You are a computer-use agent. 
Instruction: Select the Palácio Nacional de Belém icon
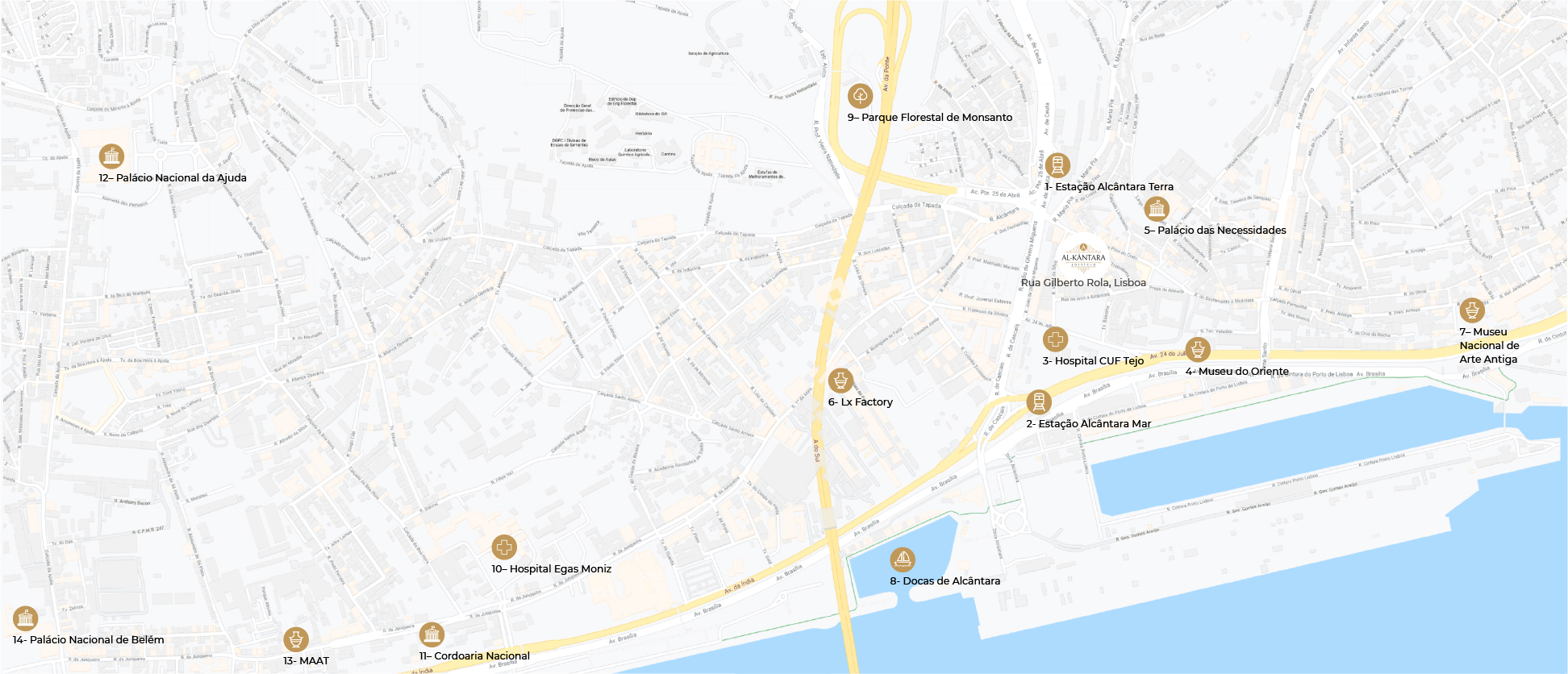26,618
